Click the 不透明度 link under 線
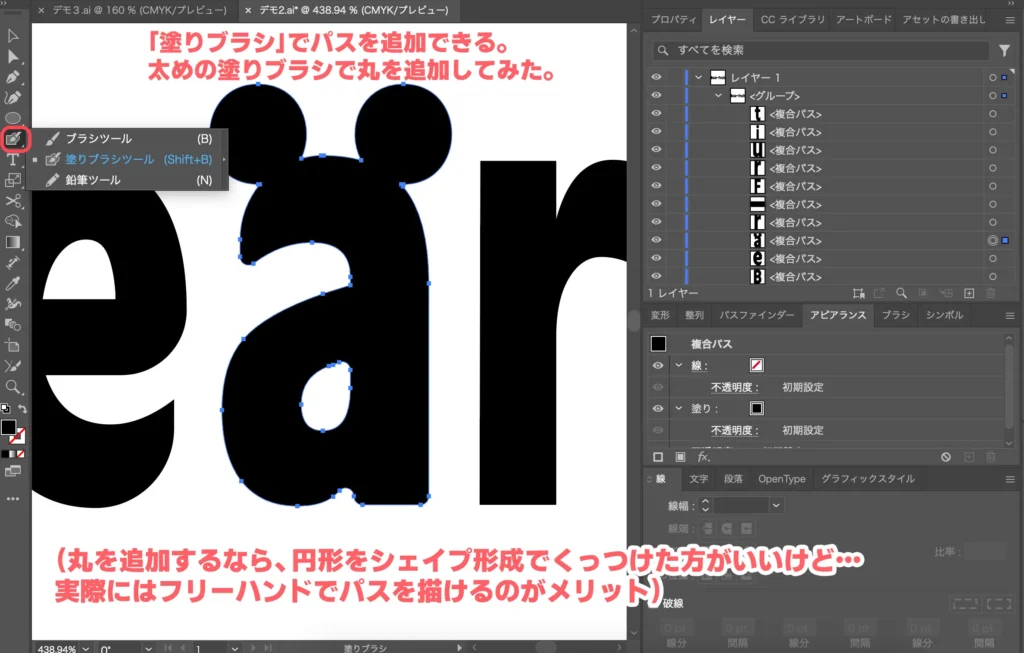1024x653 pixels. click(735, 387)
